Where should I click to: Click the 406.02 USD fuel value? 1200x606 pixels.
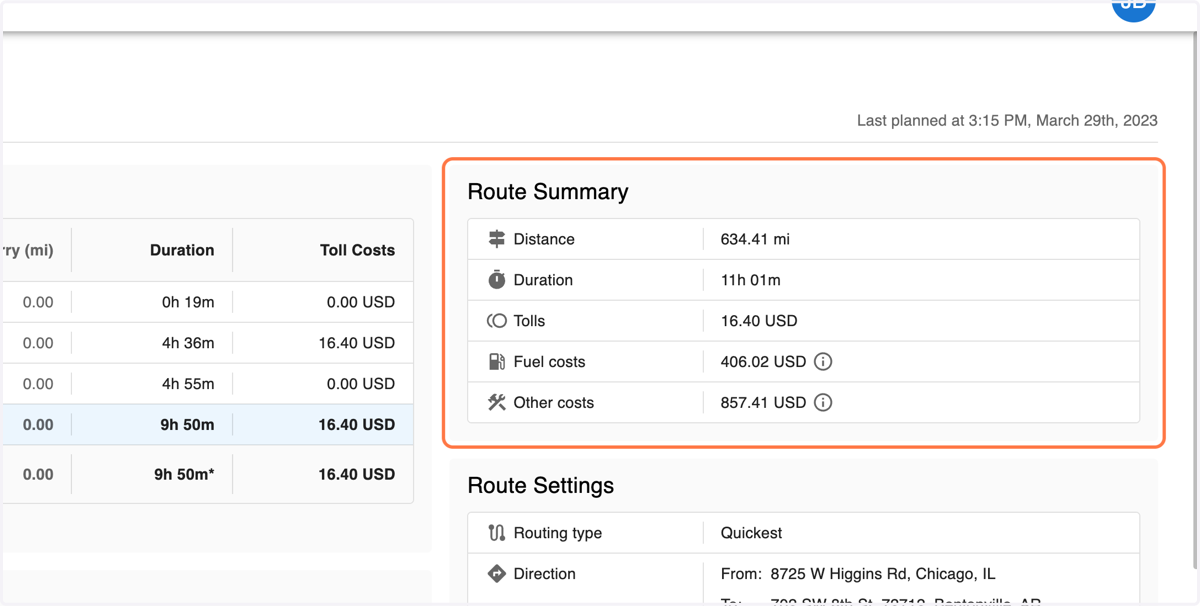(763, 362)
